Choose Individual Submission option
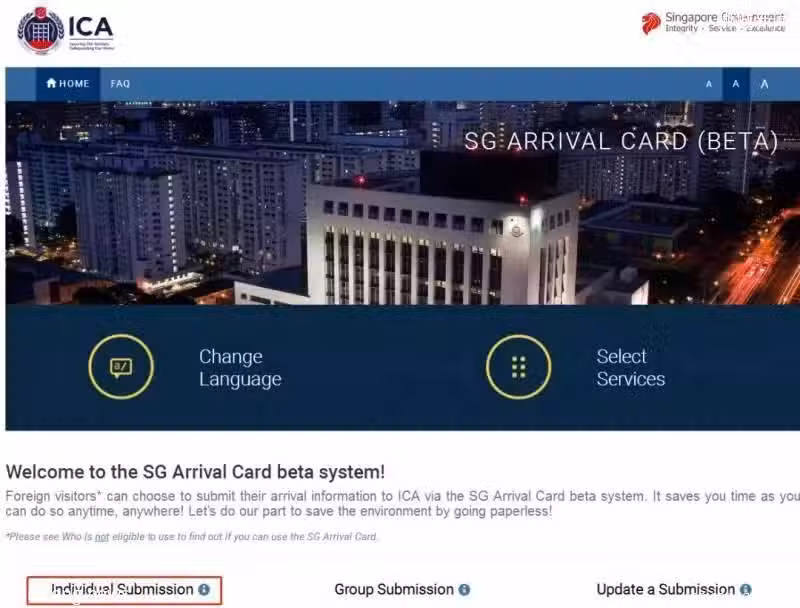The width and height of the screenshot is (800, 608). tap(124, 590)
